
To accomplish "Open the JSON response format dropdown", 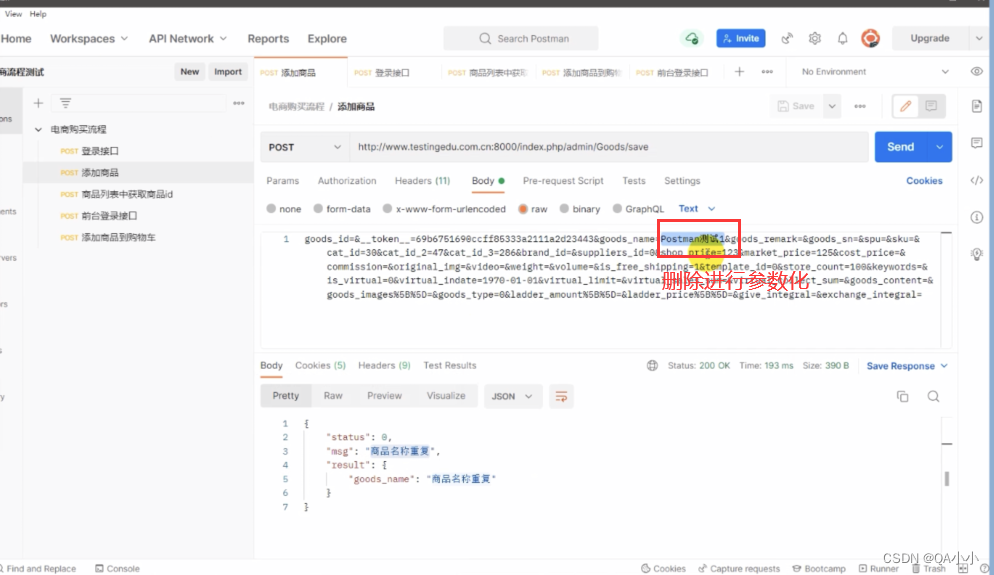I will (x=512, y=396).
